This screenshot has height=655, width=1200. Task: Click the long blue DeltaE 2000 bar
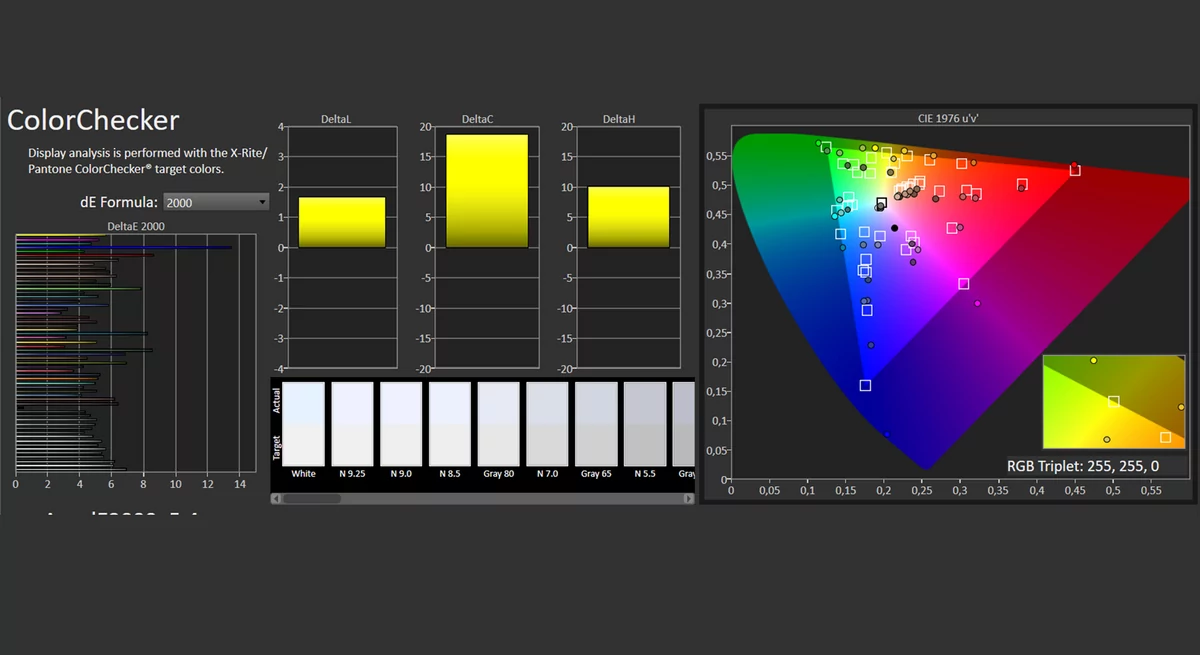[x=124, y=247]
